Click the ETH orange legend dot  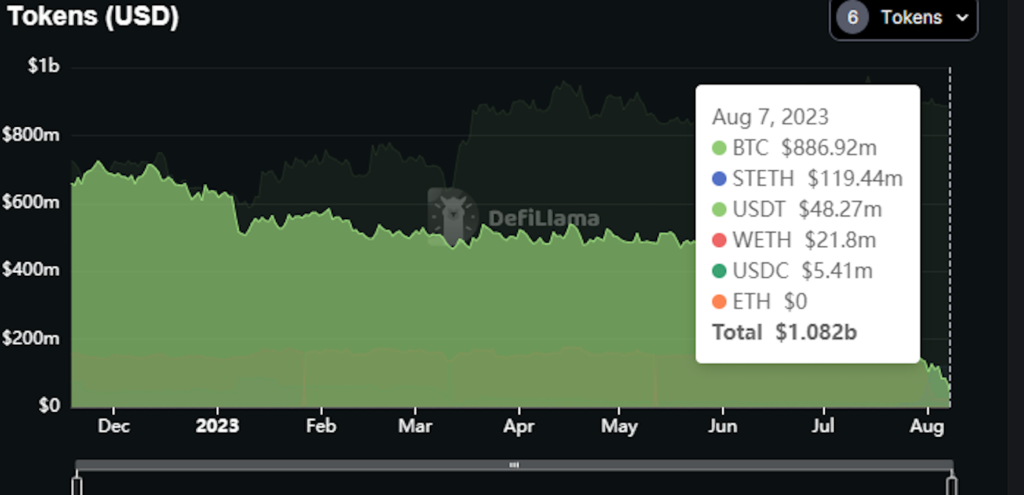(x=719, y=302)
